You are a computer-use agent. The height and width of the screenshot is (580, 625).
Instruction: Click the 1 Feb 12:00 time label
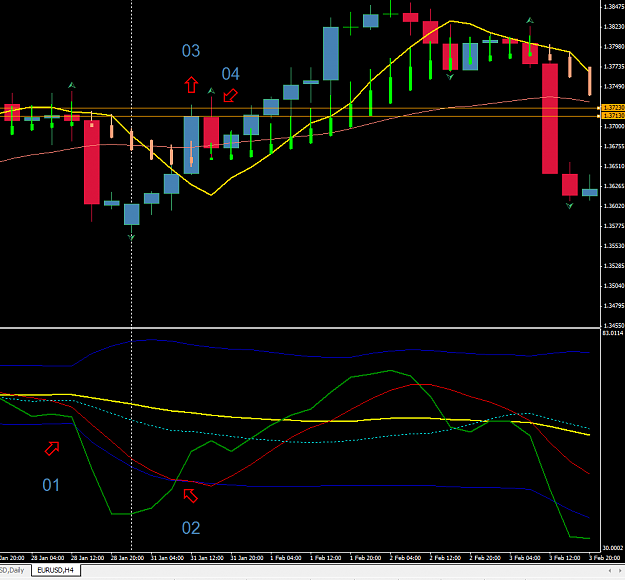tap(326, 558)
